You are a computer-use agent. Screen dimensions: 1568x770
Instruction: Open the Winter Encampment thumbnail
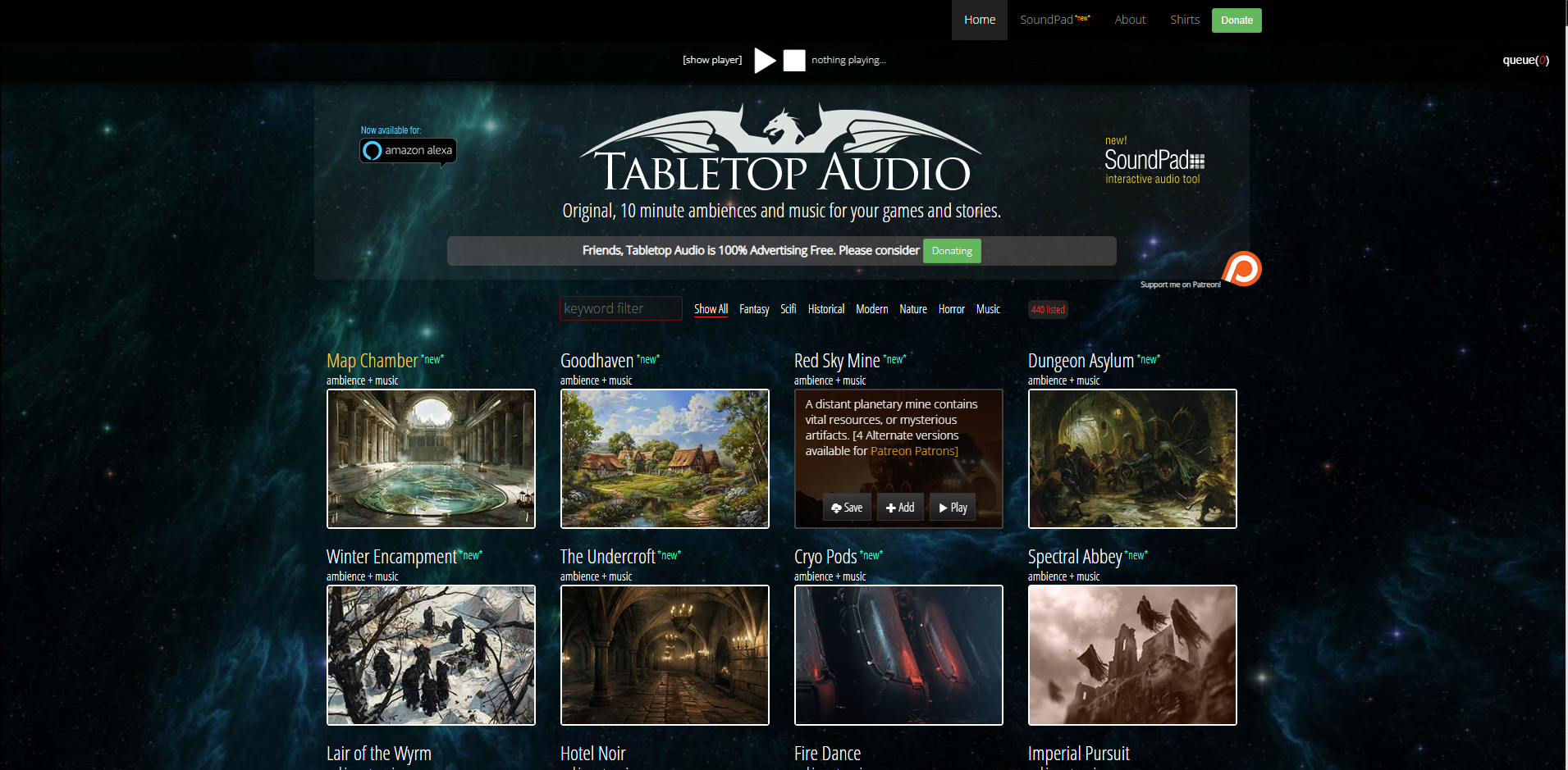point(431,655)
